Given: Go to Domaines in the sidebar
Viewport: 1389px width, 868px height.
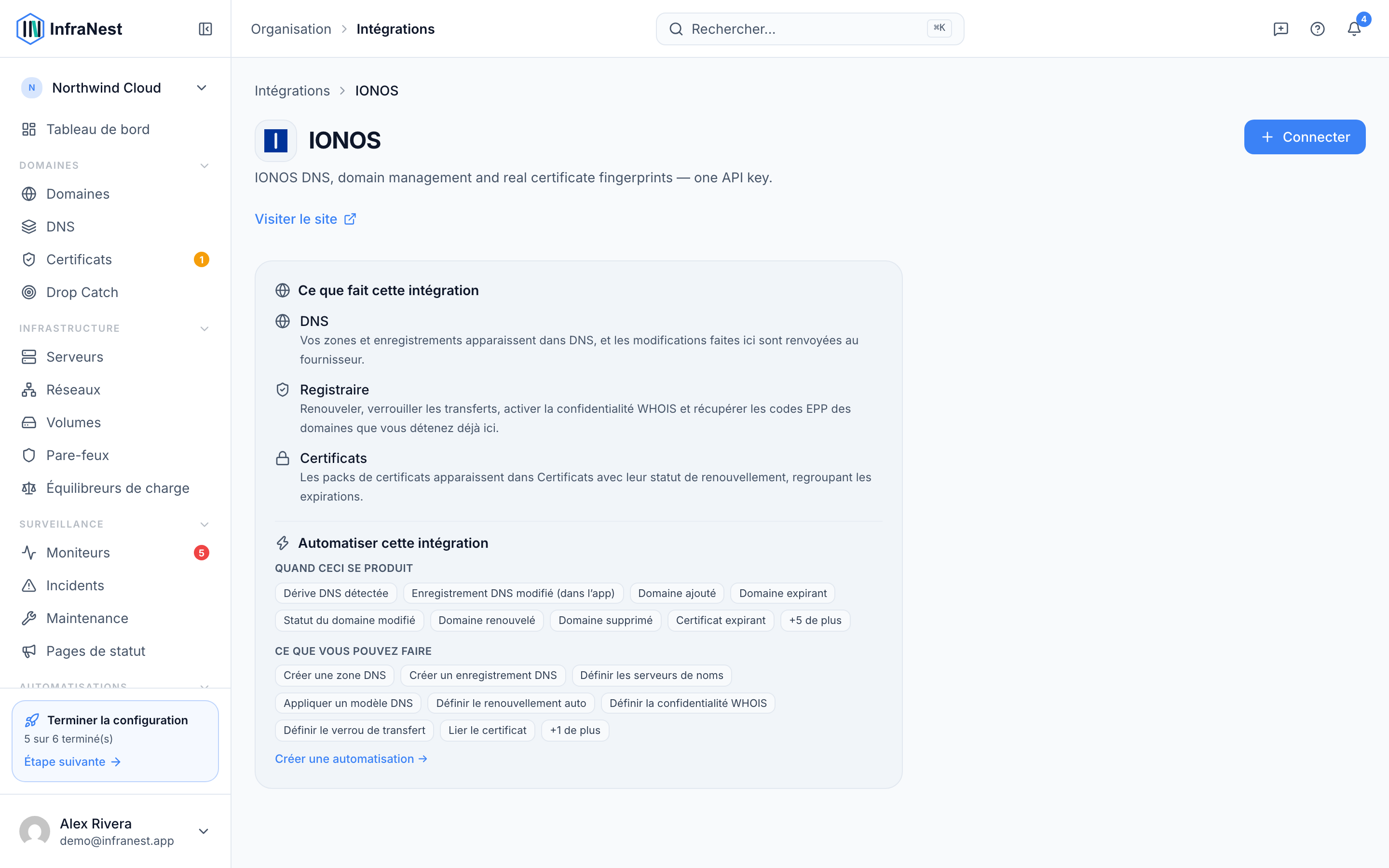Looking at the screenshot, I should pos(115,194).
